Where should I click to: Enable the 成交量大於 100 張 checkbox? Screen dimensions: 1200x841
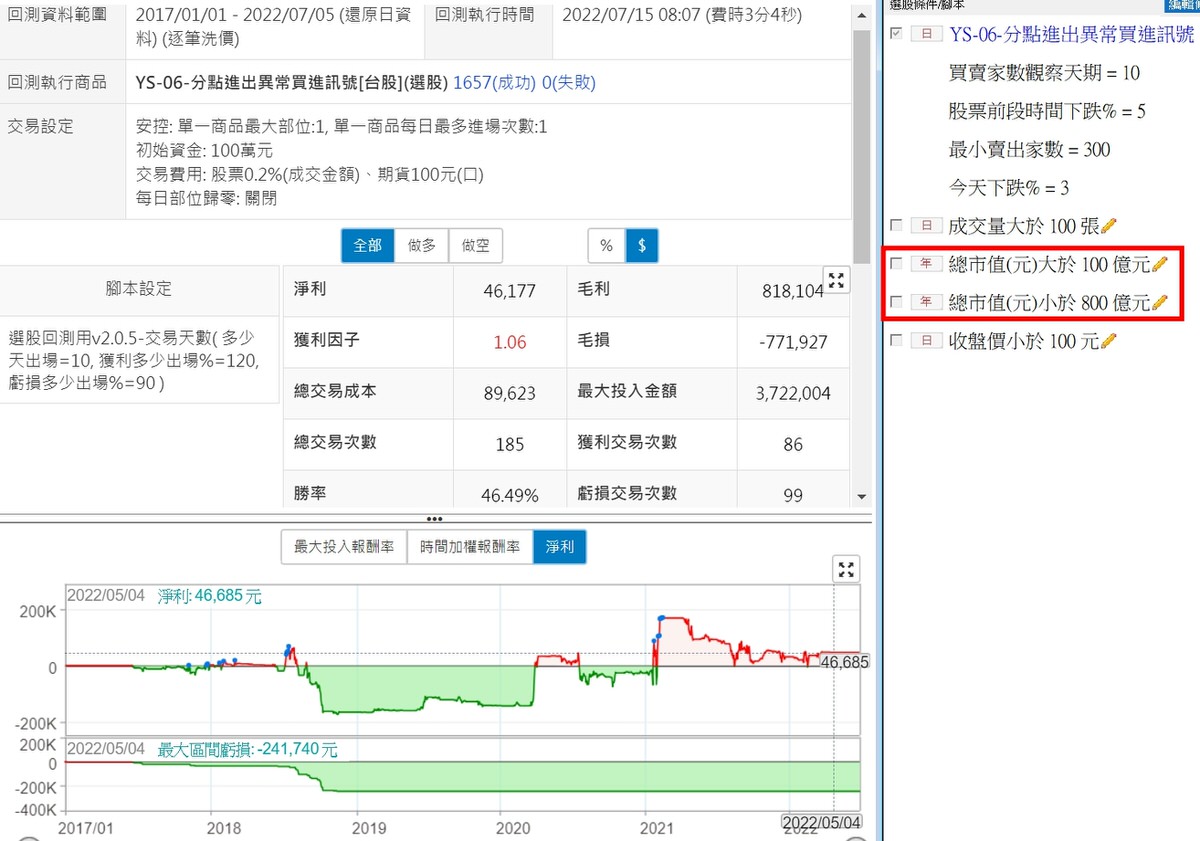(896, 226)
